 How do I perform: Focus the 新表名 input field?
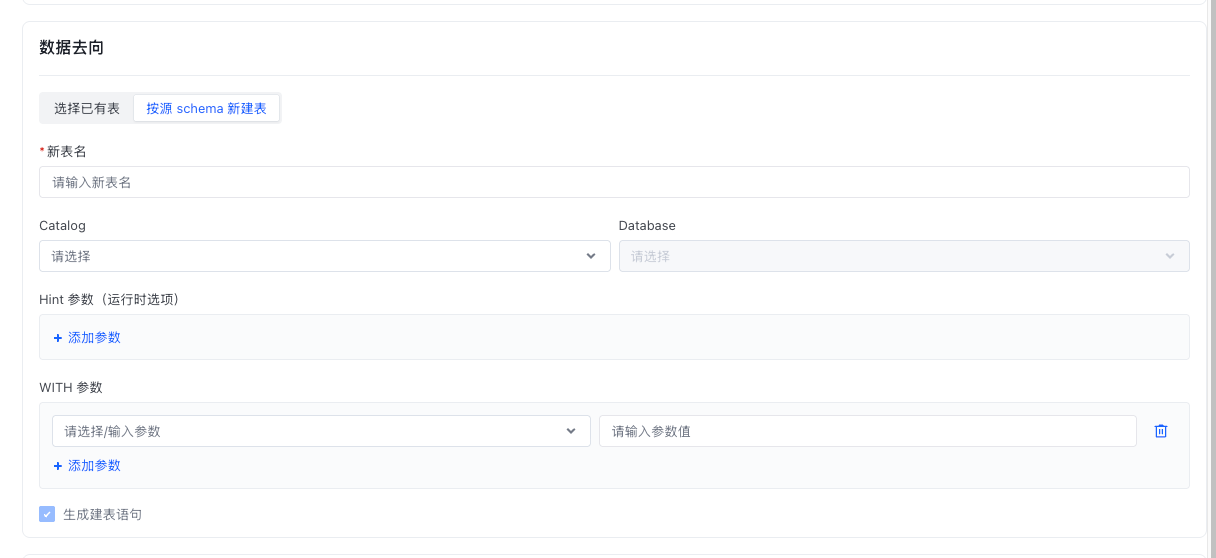[x=614, y=182]
